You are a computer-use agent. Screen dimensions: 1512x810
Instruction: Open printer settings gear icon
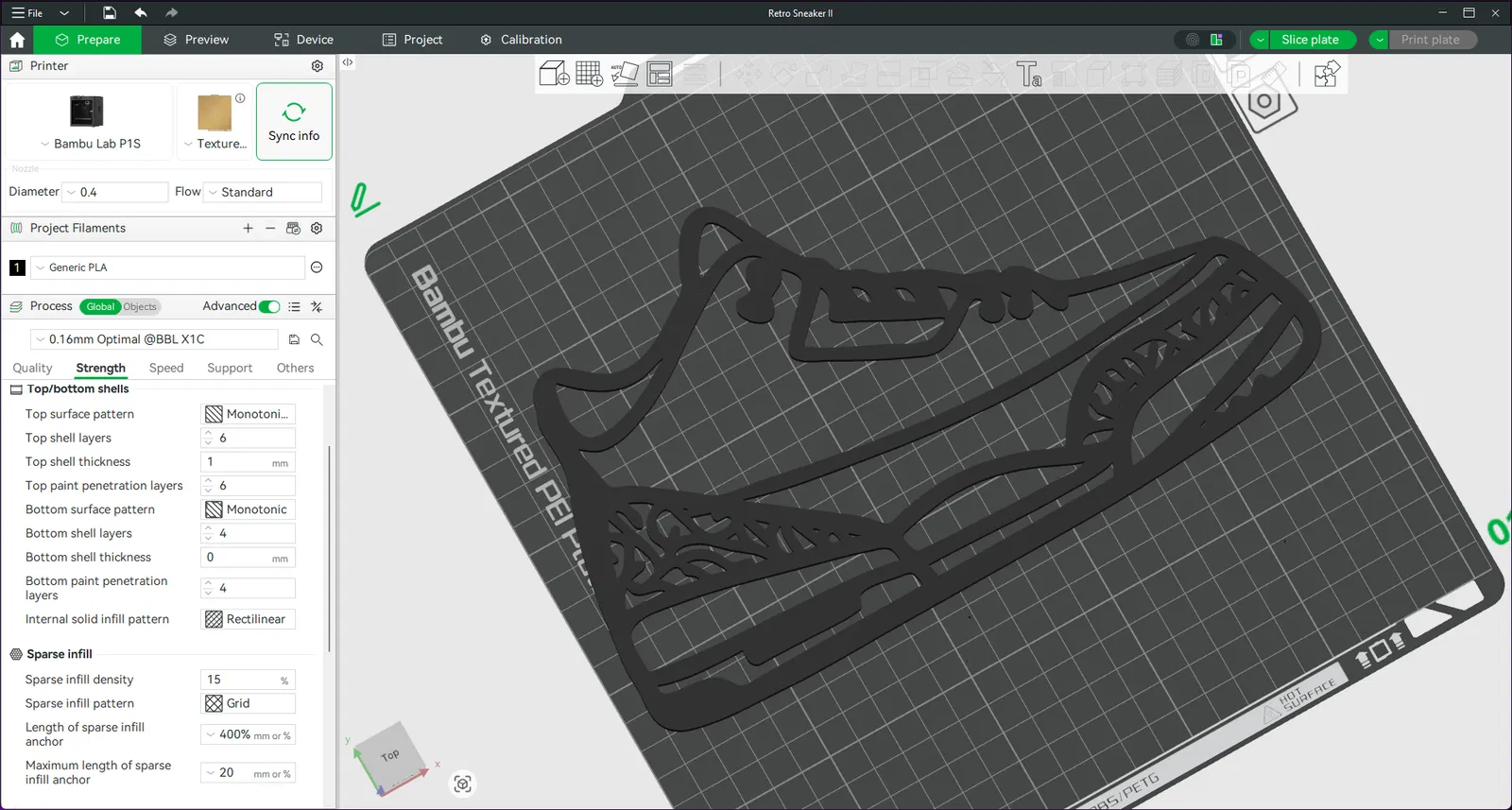coord(318,66)
